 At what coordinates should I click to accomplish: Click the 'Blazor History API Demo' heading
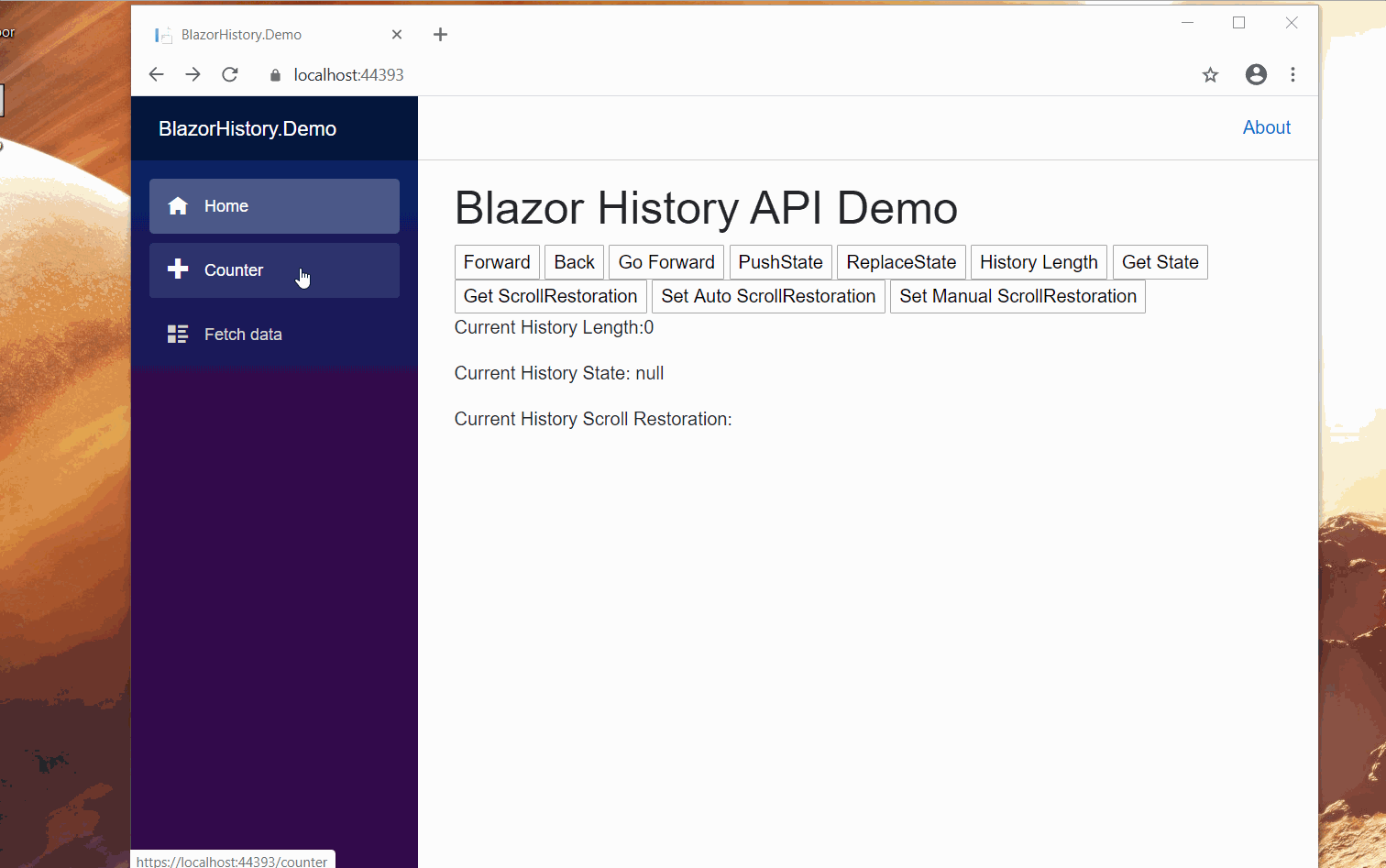706,208
